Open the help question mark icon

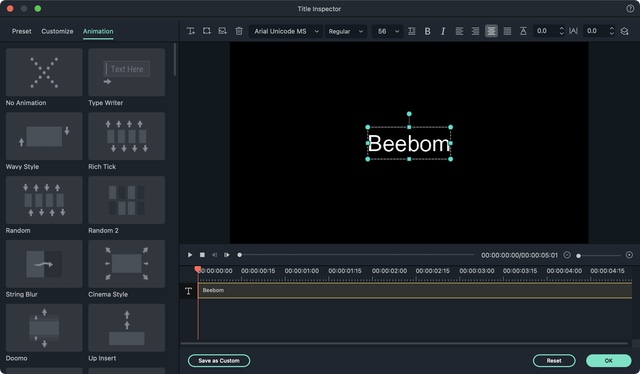click(630, 9)
